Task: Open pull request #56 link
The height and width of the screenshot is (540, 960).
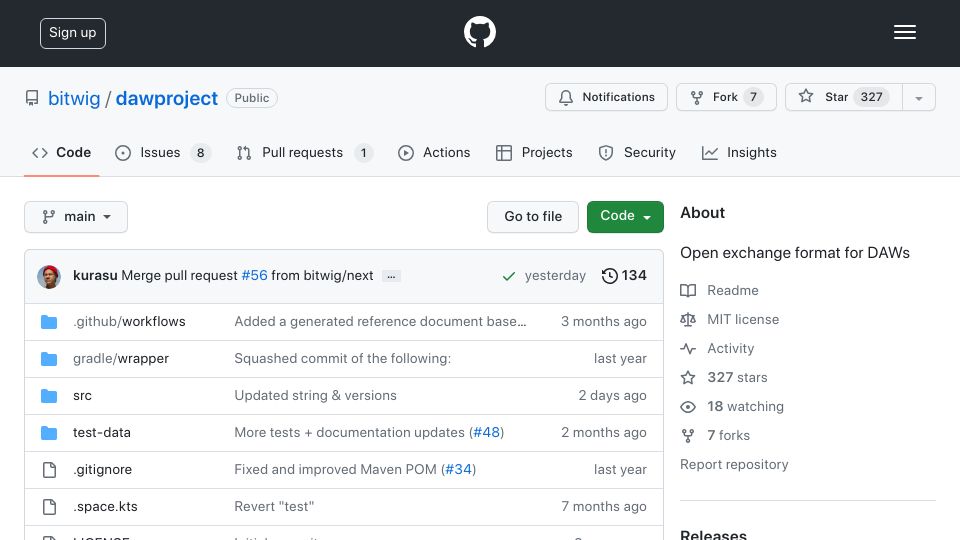Action: pyautogui.click(x=255, y=276)
